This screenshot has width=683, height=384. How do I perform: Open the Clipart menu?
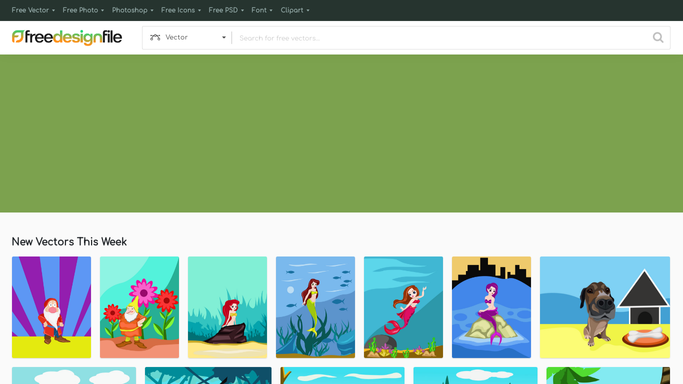(x=295, y=10)
